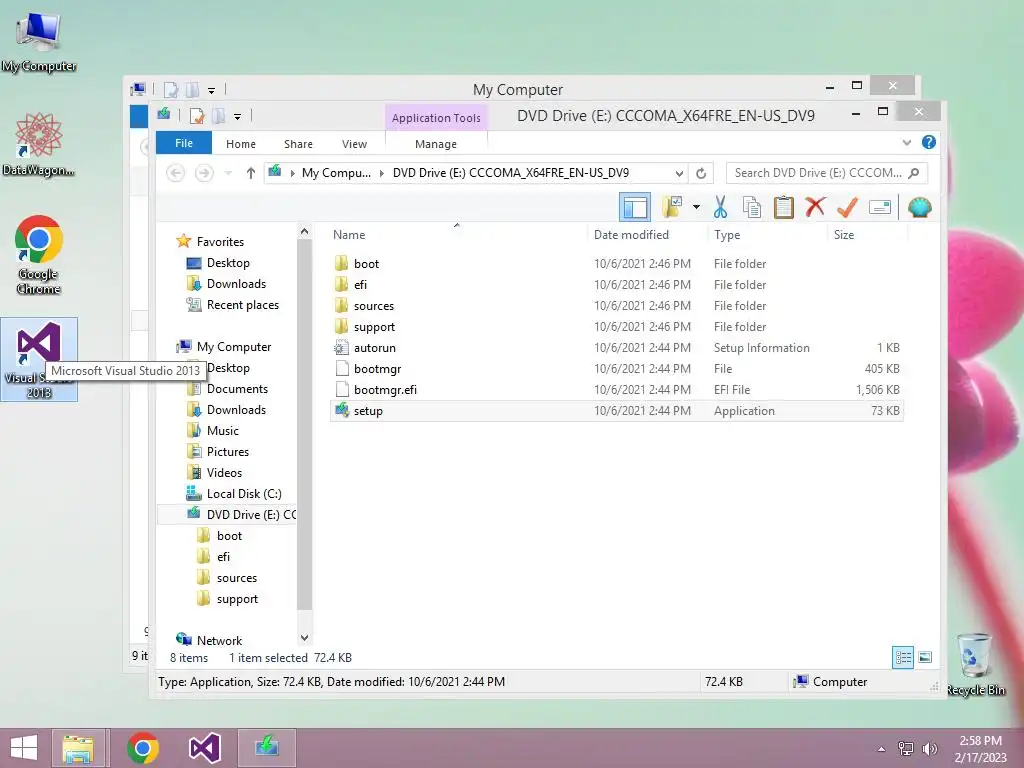
Task: Open Documents in navigation tree
Action: click(x=237, y=389)
